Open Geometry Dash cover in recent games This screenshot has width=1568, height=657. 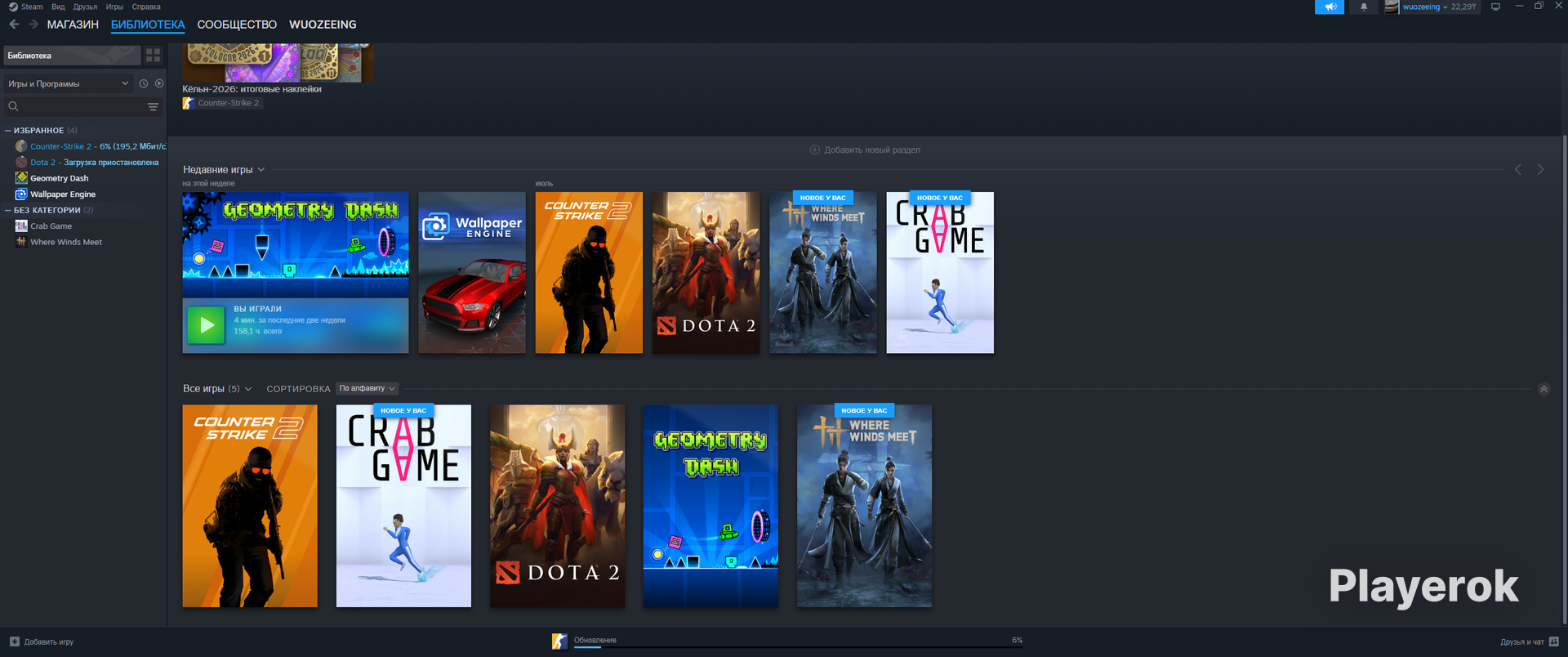(296, 245)
